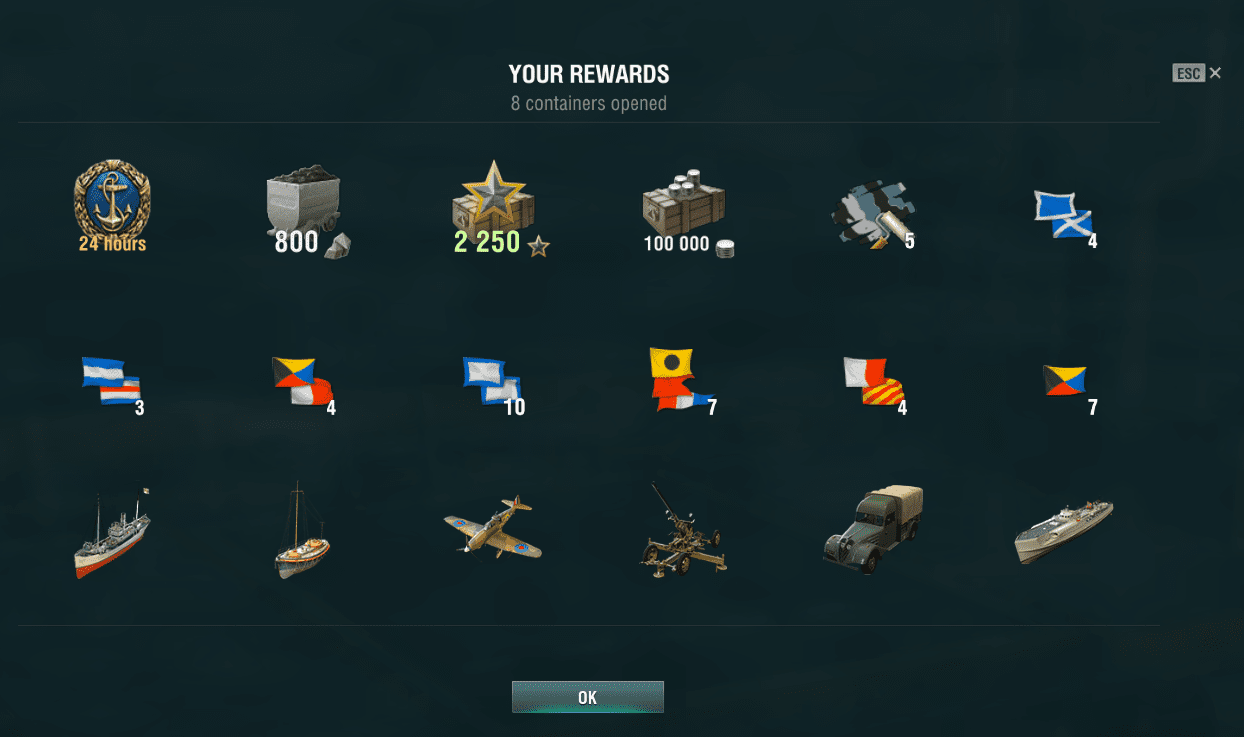Click the ESC key label

click(x=1188, y=73)
